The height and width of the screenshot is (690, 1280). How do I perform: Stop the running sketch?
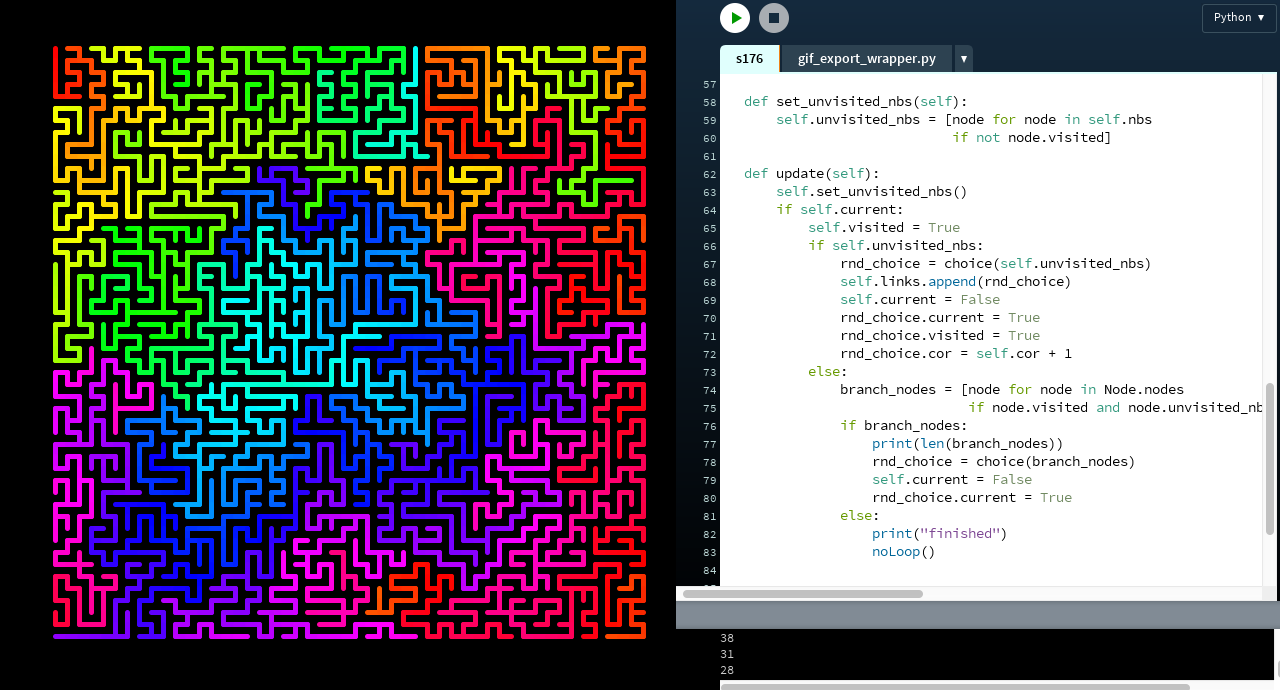773,18
